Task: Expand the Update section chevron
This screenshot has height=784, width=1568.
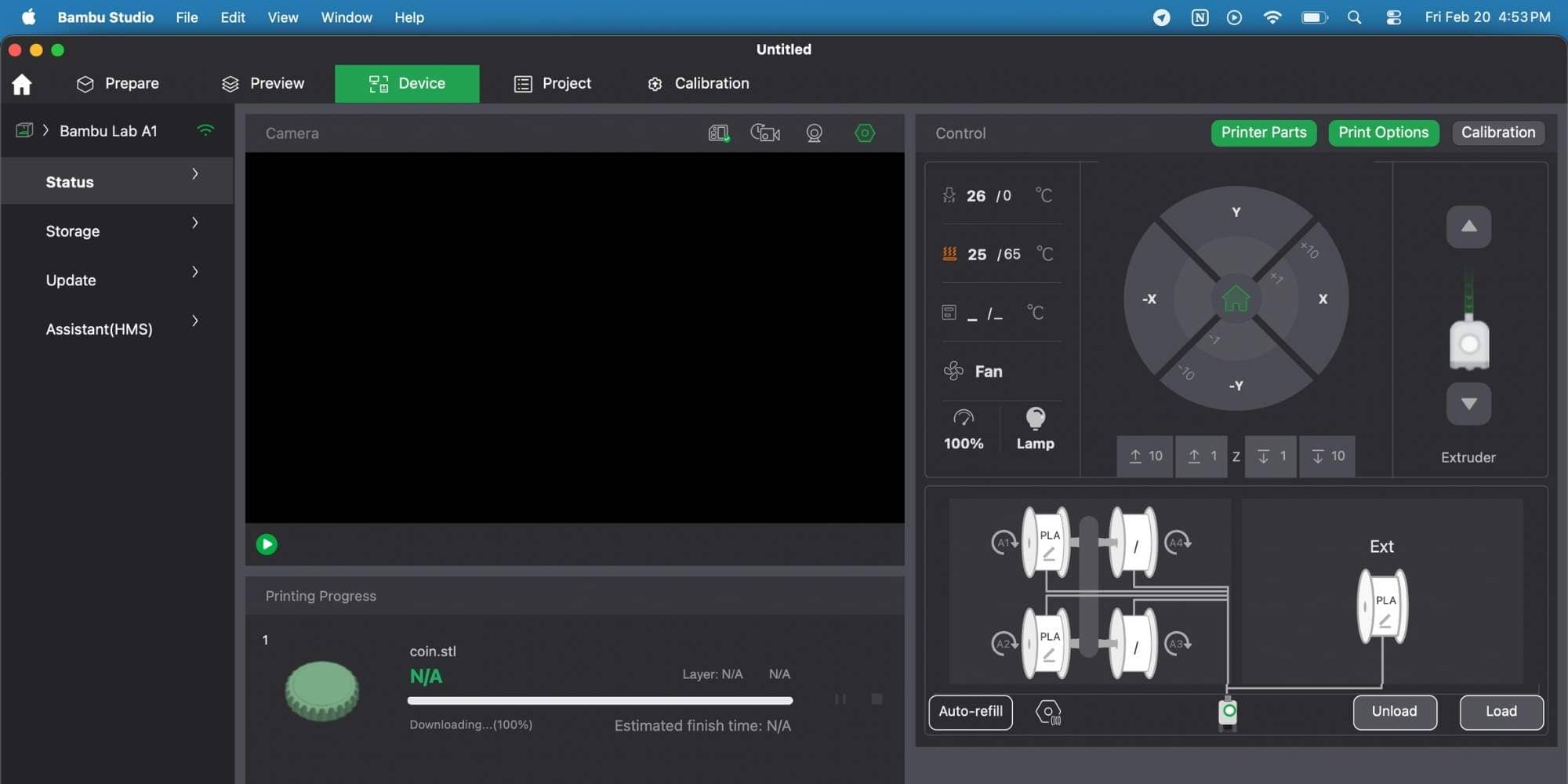Action: click(195, 272)
